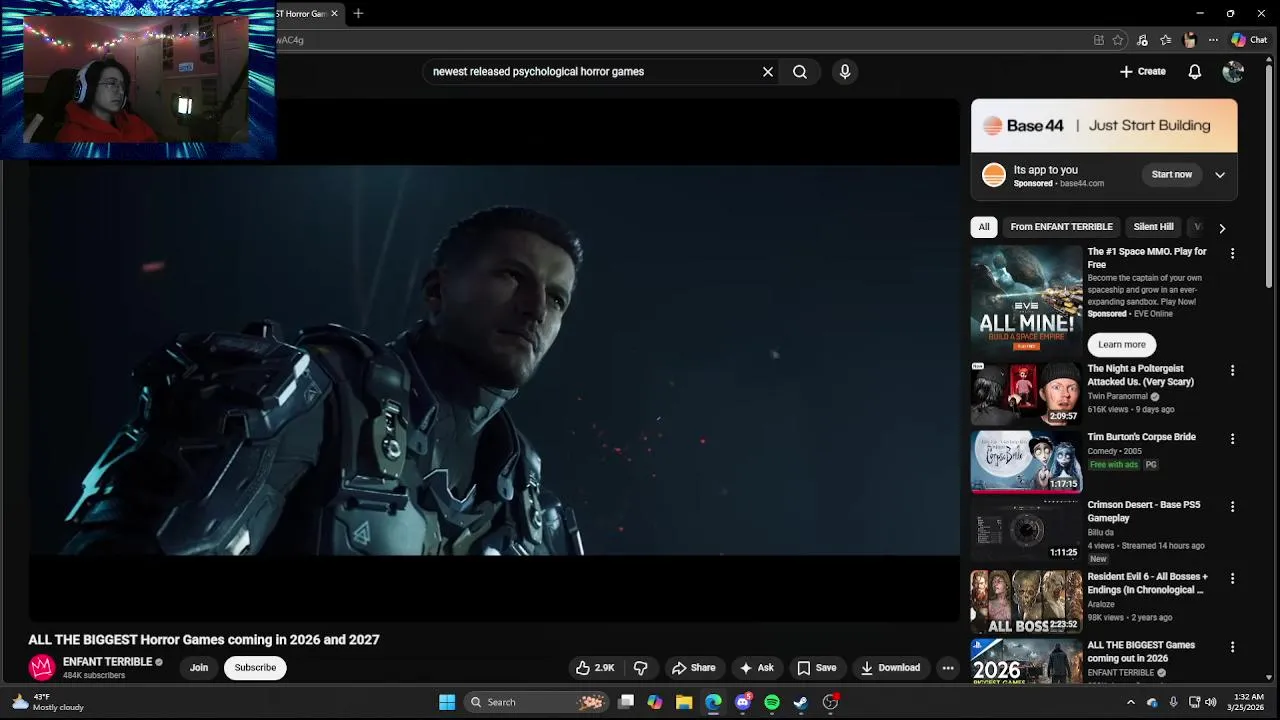Download the video
1280x720 pixels.
(x=890, y=668)
